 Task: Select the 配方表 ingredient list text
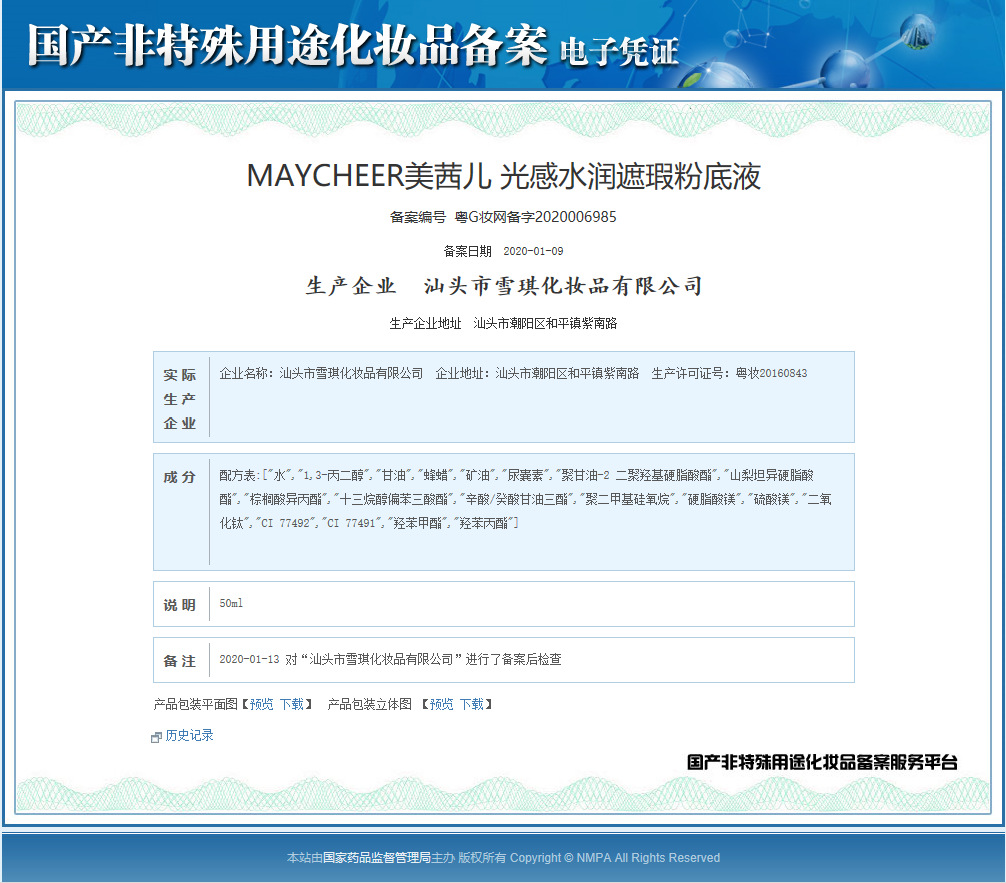click(525, 499)
